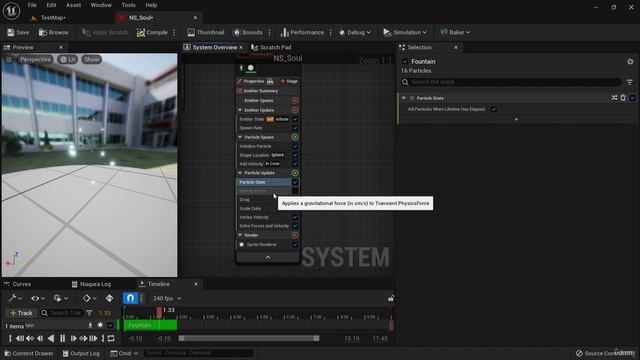The height and width of the screenshot is (360, 640).
Task: Disable the Spawn Rate module checkbox
Action: (x=295, y=128)
